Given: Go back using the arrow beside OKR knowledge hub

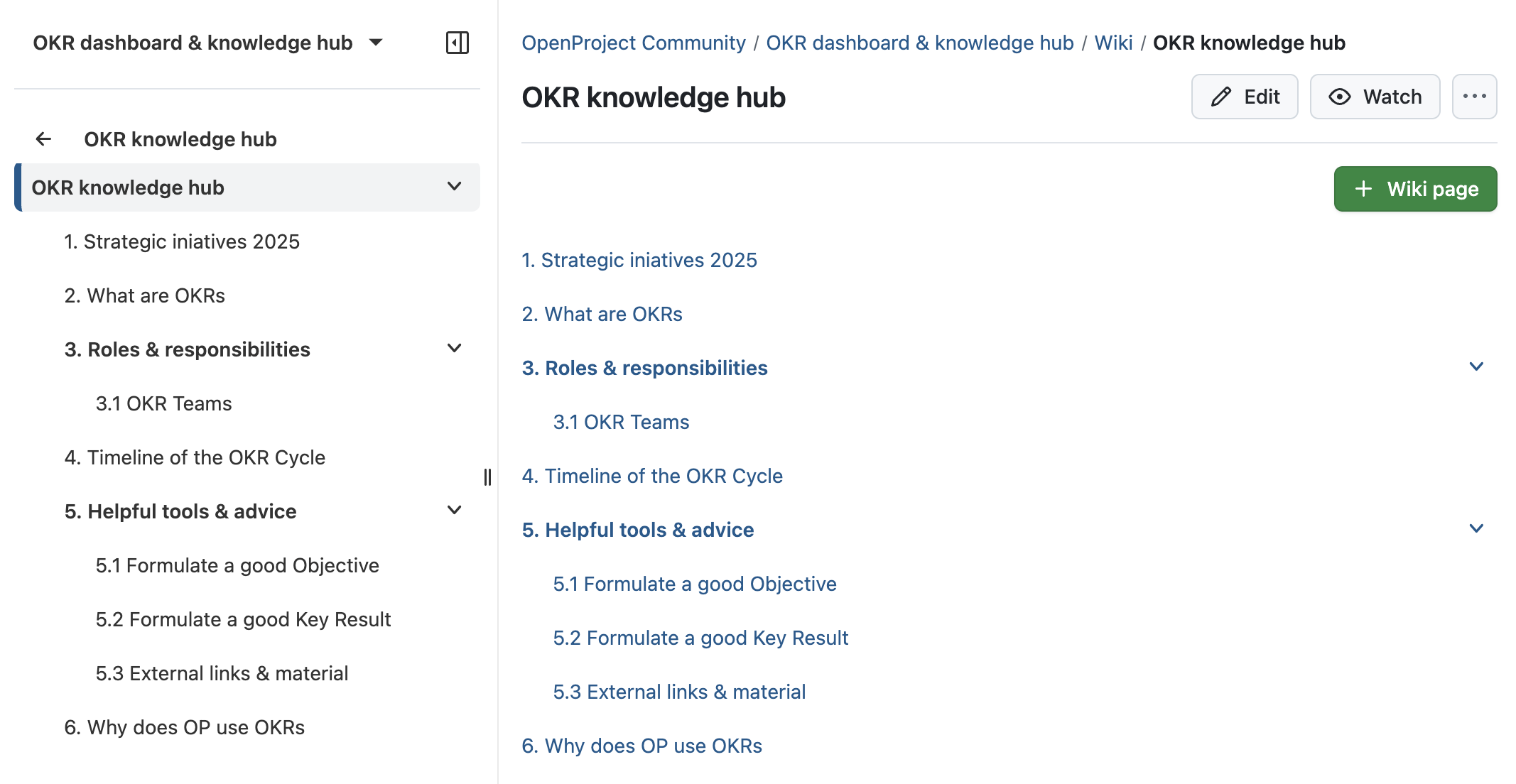Looking at the screenshot, I should point(44,138).
